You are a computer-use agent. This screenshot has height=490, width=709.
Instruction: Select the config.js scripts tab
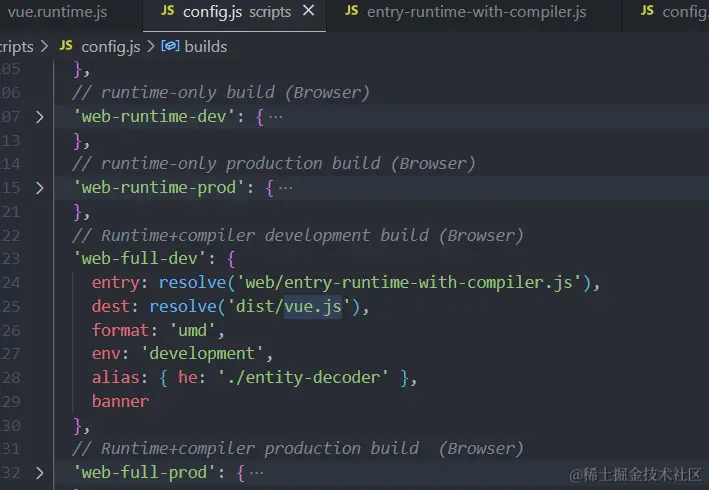coord(234,12)
